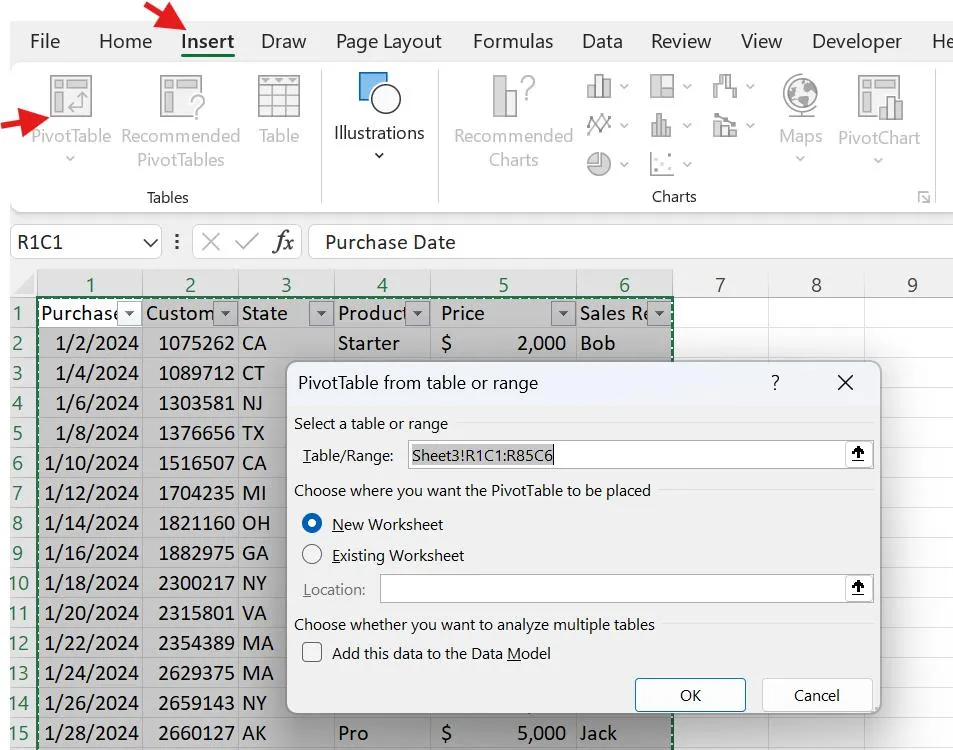Select the New Worksheet radio option
Screen dimensions: 953x750
pos(312,523)
